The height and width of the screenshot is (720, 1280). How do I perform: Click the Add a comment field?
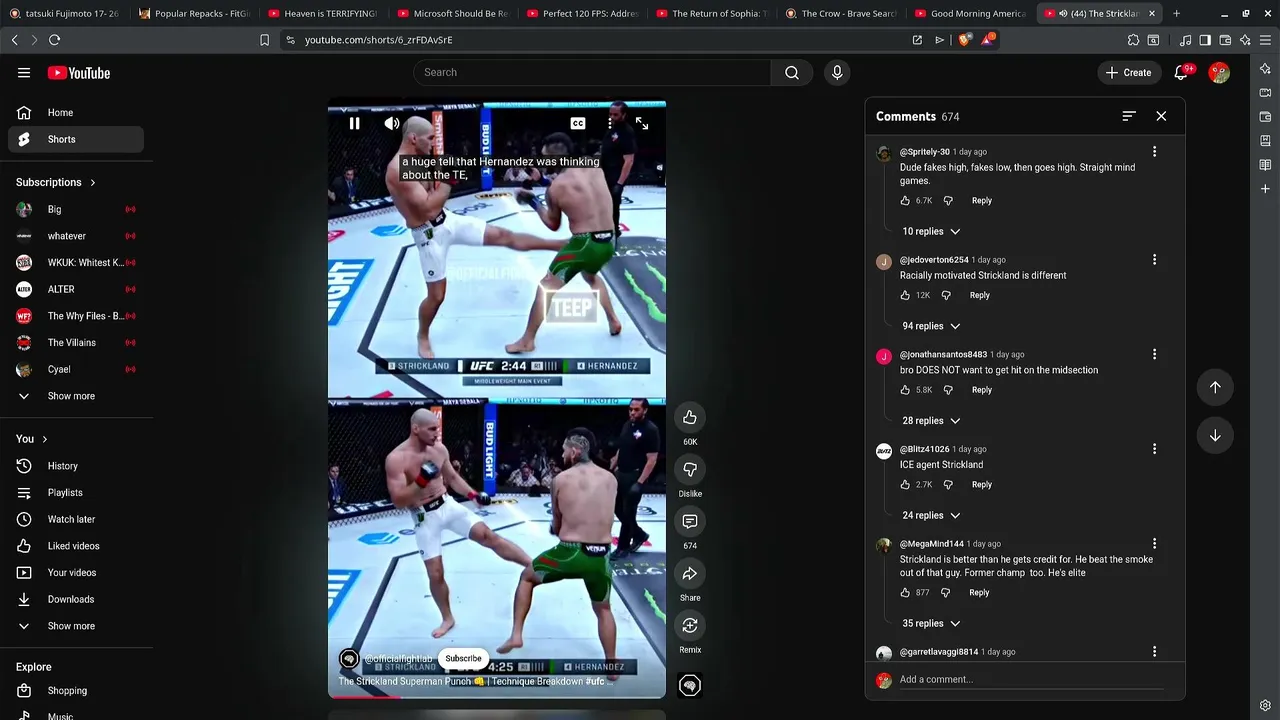tap(1030, 680)
